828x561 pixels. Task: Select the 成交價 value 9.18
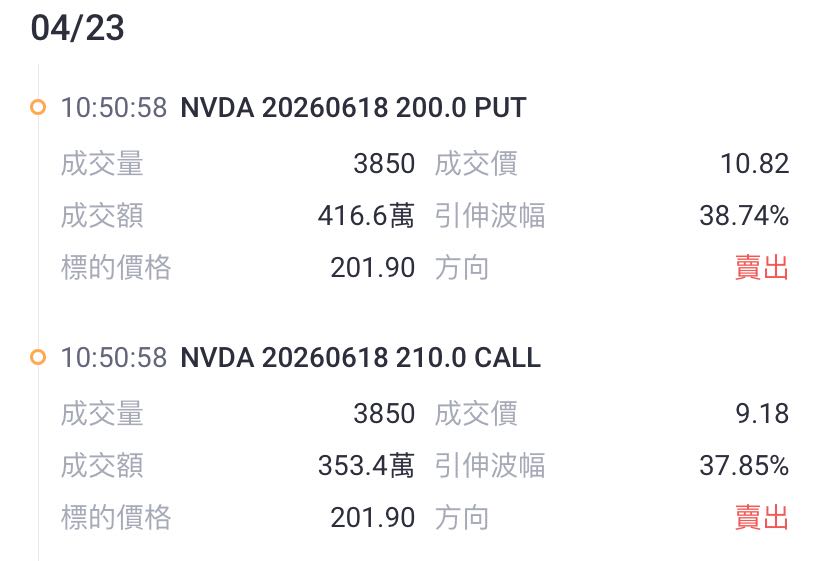coord(762,414)
